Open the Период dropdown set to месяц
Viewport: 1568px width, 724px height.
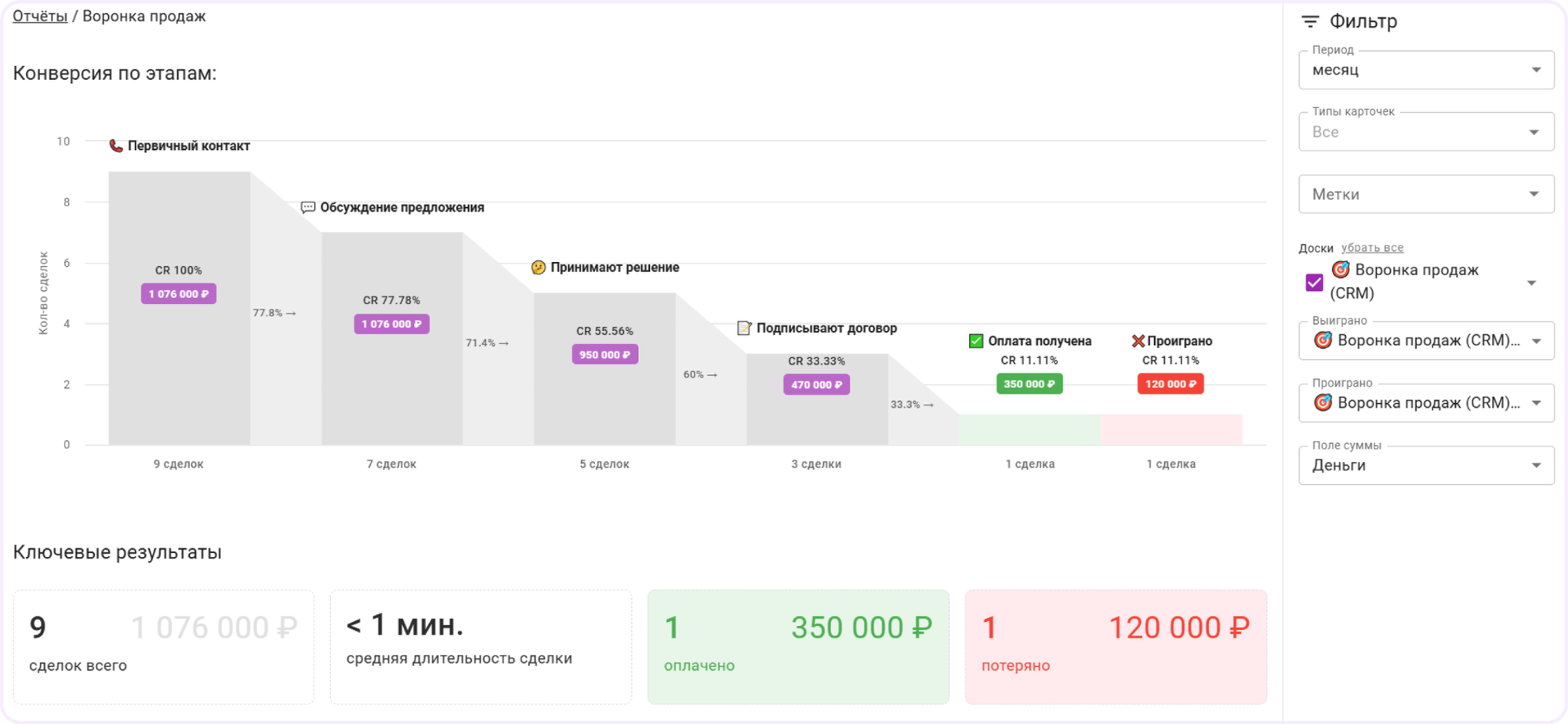pos(1426,70)
